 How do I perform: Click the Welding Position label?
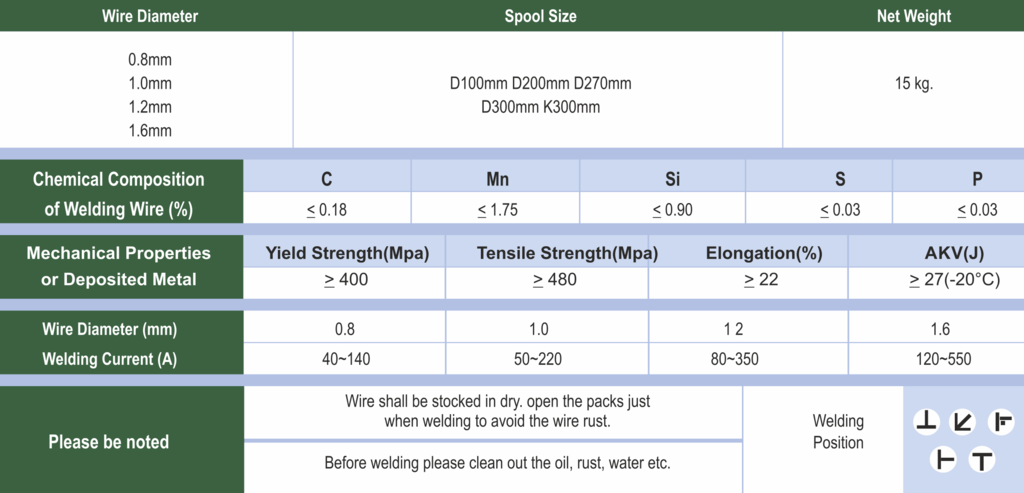[838, 432]
